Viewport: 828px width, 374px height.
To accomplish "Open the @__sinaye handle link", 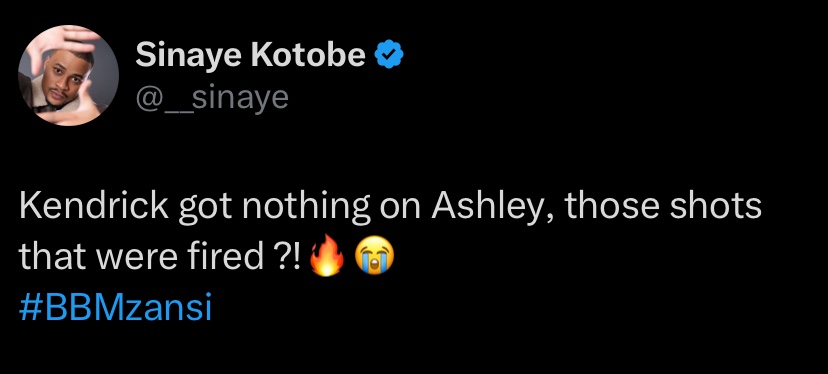I will pos(212,99).
